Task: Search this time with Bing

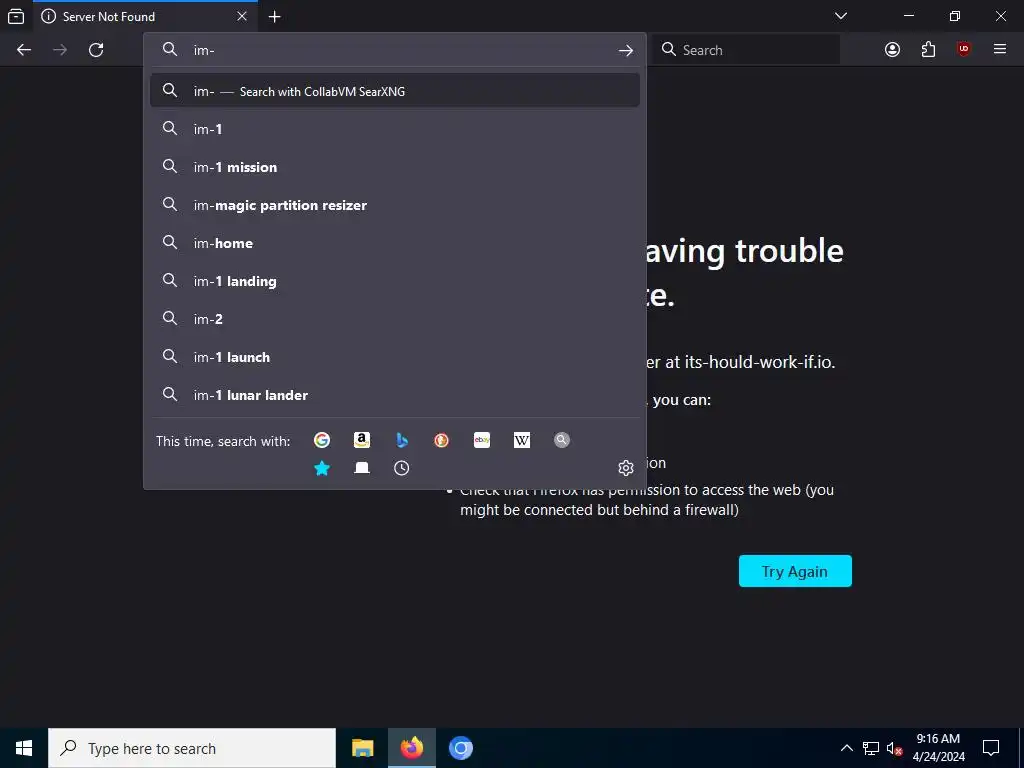Action: coord(402,440)
